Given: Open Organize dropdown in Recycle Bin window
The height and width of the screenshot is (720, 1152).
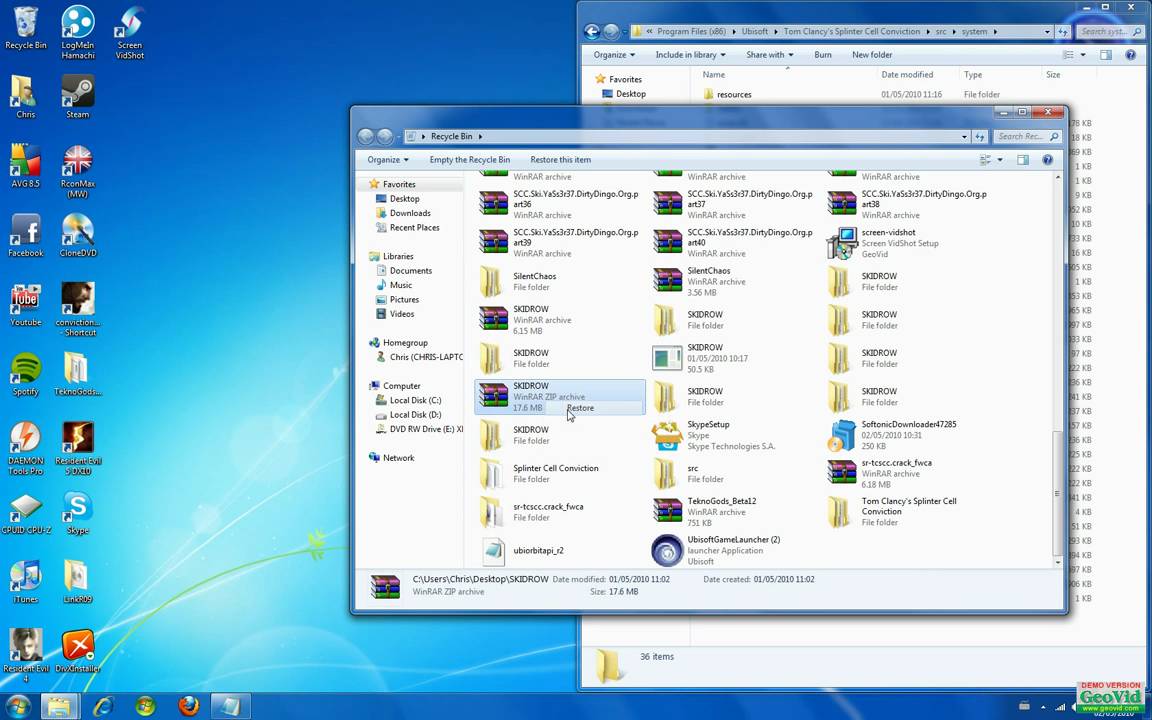Looking at the screenshot, I should tap(388, 159).
